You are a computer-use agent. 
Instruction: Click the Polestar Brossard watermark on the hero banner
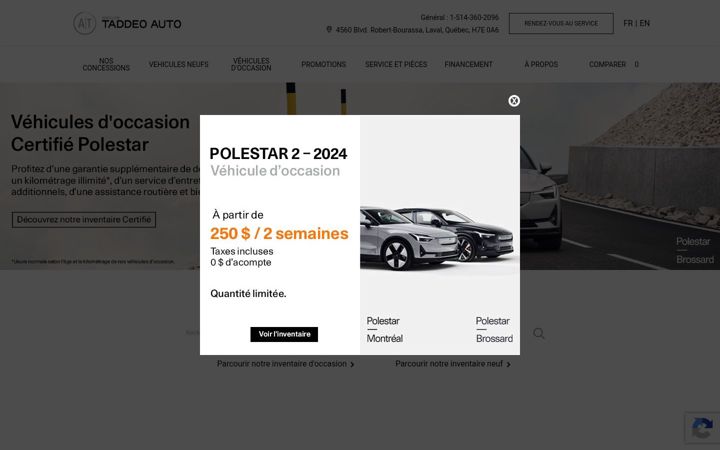click(695, 250)
